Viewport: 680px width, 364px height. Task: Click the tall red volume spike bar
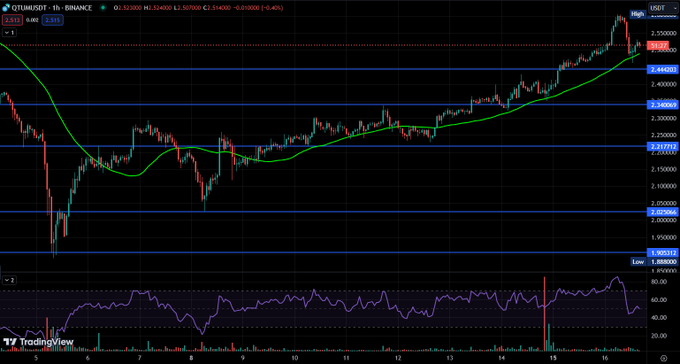click(x=544, y=313)
